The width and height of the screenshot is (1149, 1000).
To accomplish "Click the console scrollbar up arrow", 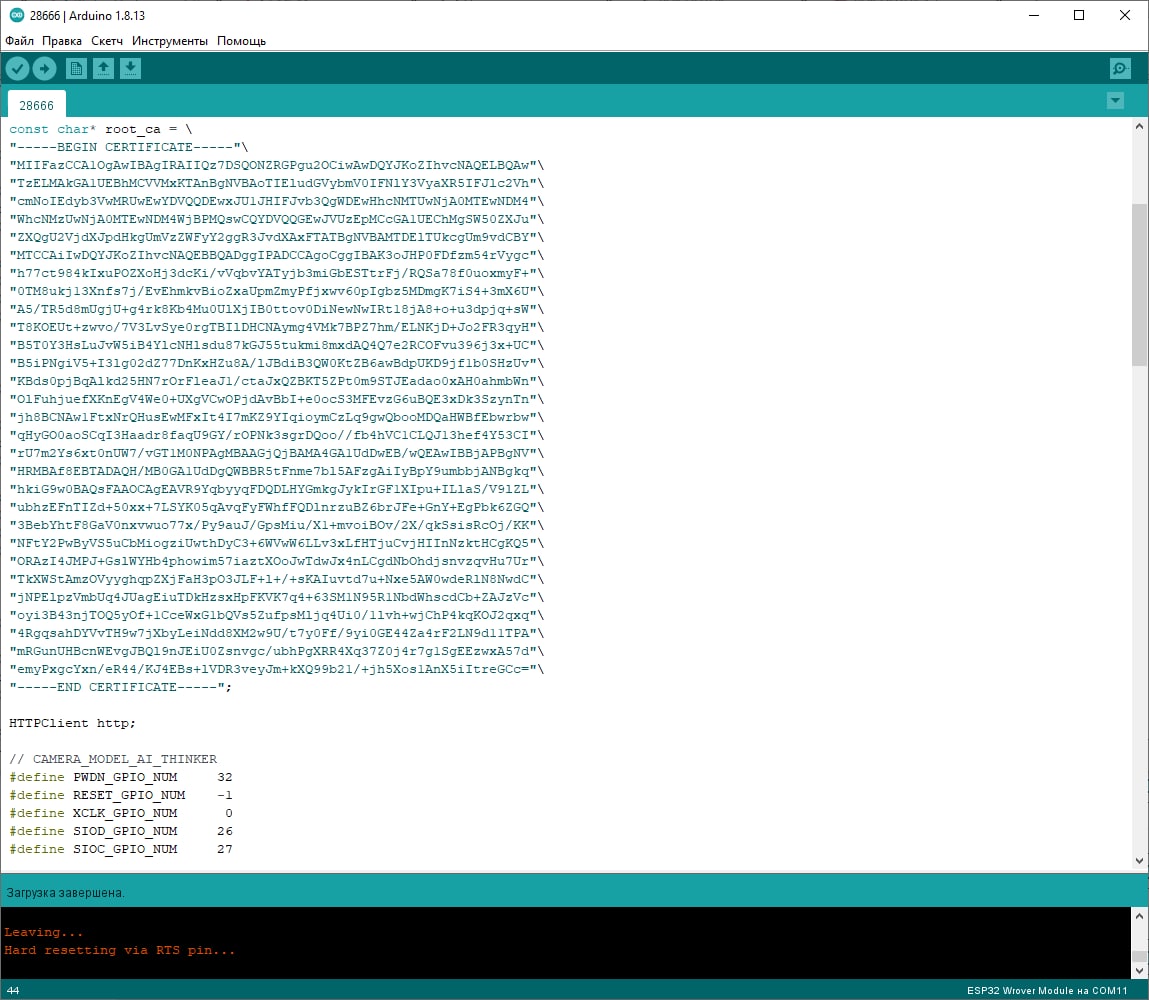I will [1139, 916].
